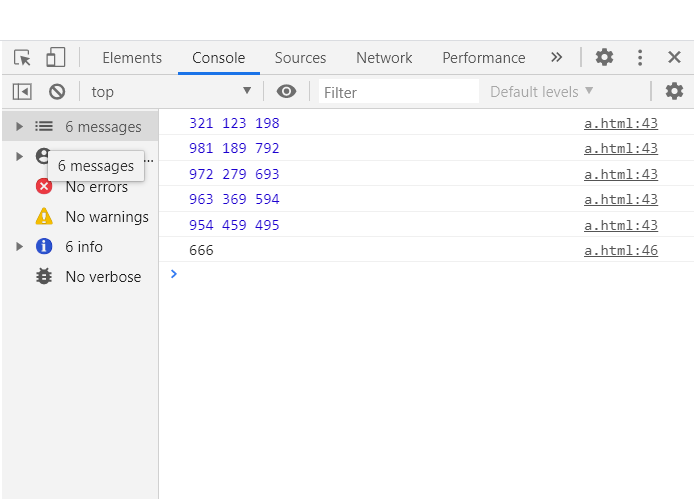Switch to the Network tab
Image resolution: width=694 pixels, height=499 pixels.
[384, 58]
